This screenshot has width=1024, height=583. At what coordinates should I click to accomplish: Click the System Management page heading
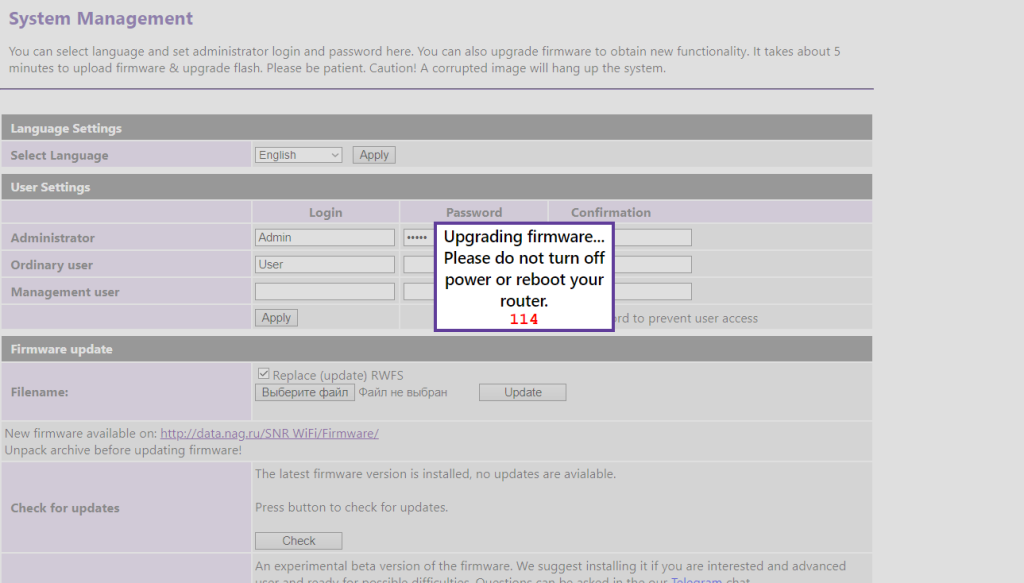tap(101, 18)
